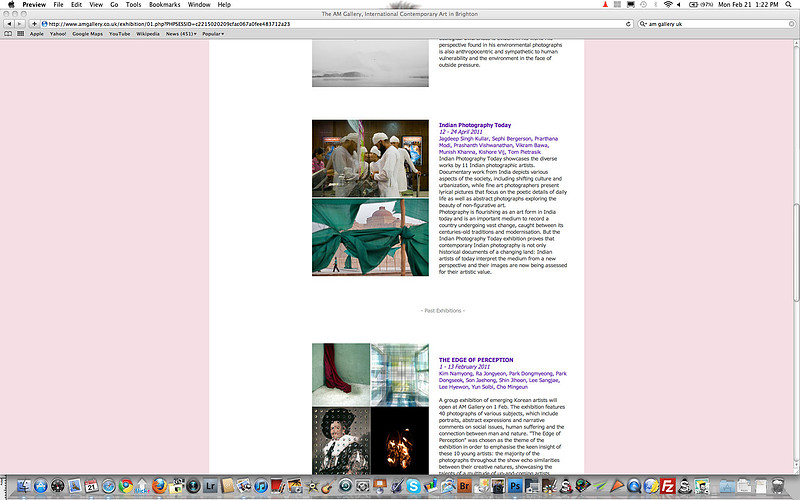
Task: Clear the search field with the x icon
Action: point(791,24)
